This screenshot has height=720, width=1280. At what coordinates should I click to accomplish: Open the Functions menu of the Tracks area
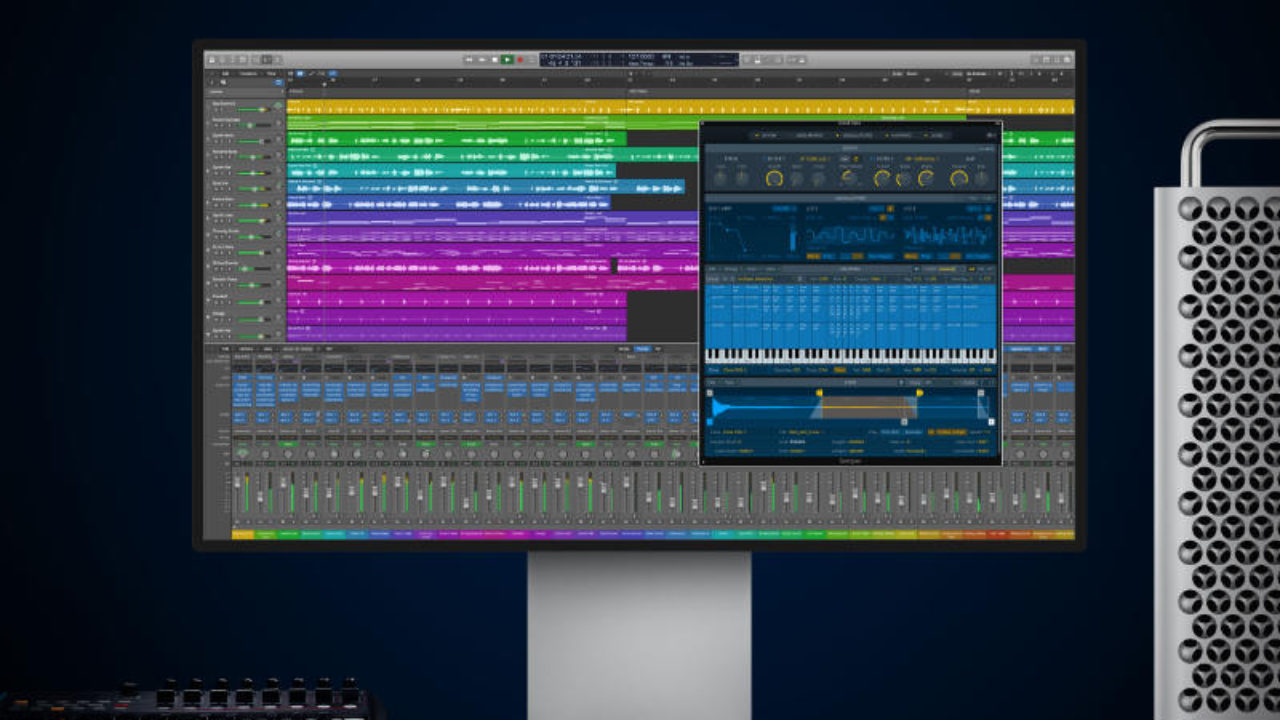pos(248,73)
